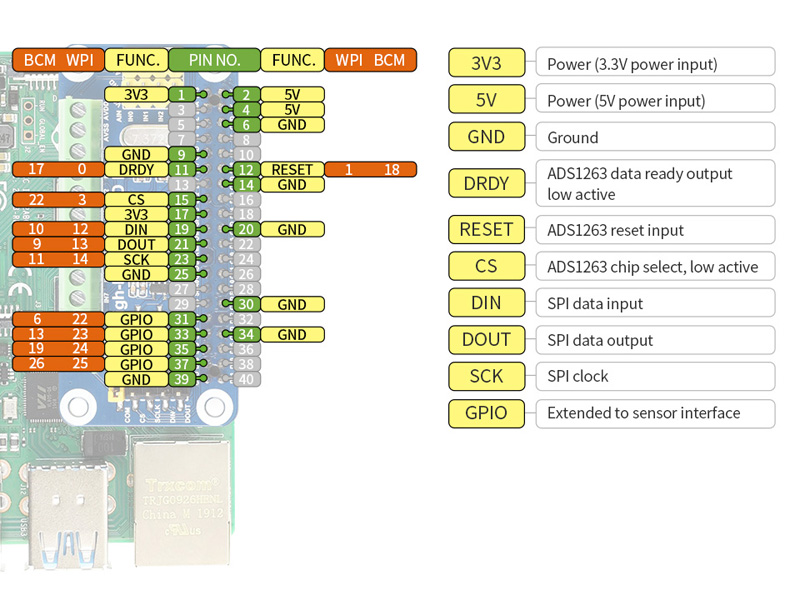Click the green pin number 2 box
The height and width of the screenshot is (600, 800).
pos(246,94)
